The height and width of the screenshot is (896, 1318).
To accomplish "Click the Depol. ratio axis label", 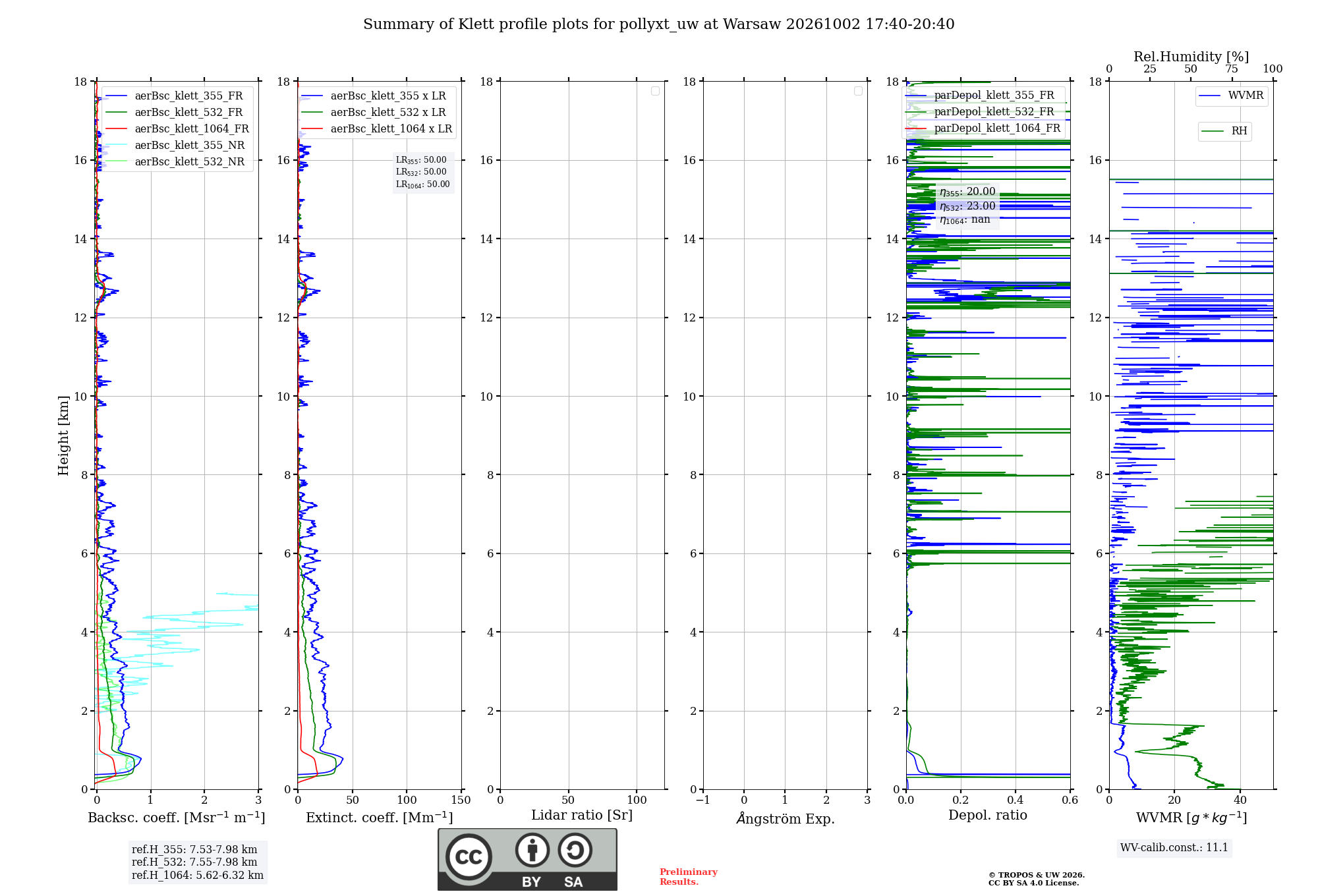I will pyautogui.click(x=988, y=816).
